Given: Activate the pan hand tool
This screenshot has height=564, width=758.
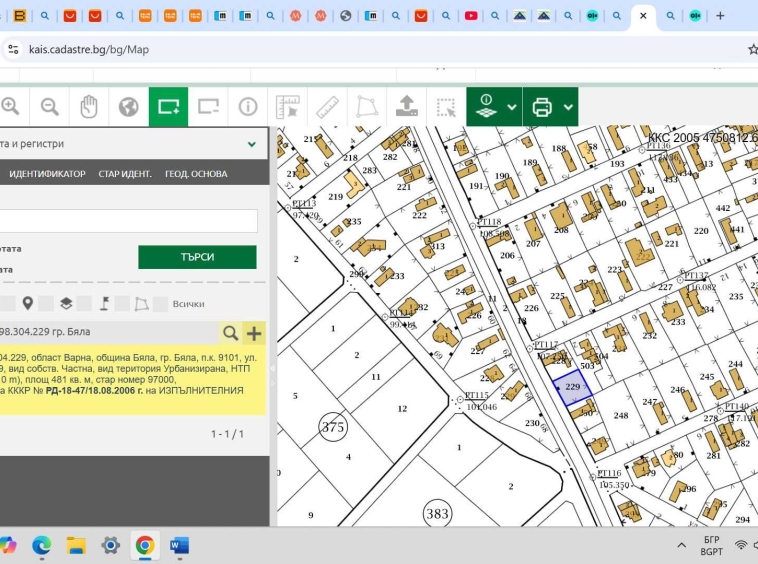Looking at the screenshot, I should [x=89, y=107].
